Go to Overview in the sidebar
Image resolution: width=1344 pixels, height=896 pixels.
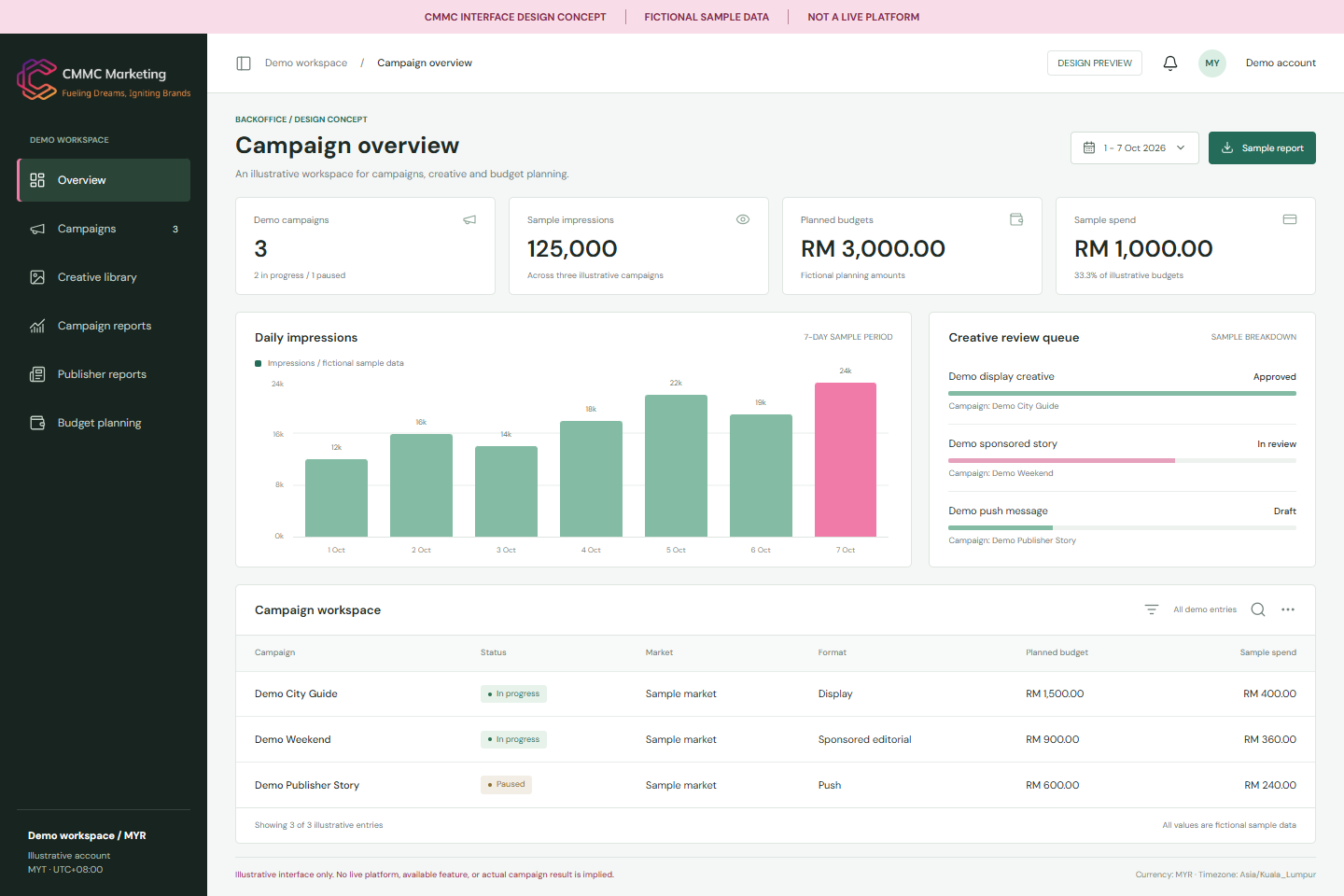tap(104, 180)
